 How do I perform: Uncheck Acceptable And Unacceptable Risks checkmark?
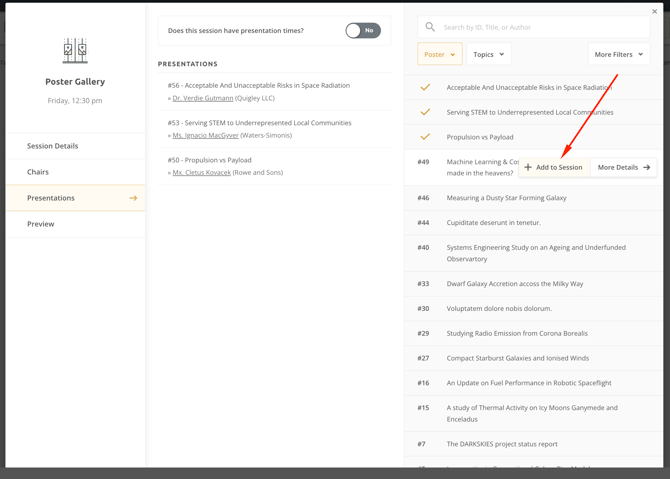[425, 88]
